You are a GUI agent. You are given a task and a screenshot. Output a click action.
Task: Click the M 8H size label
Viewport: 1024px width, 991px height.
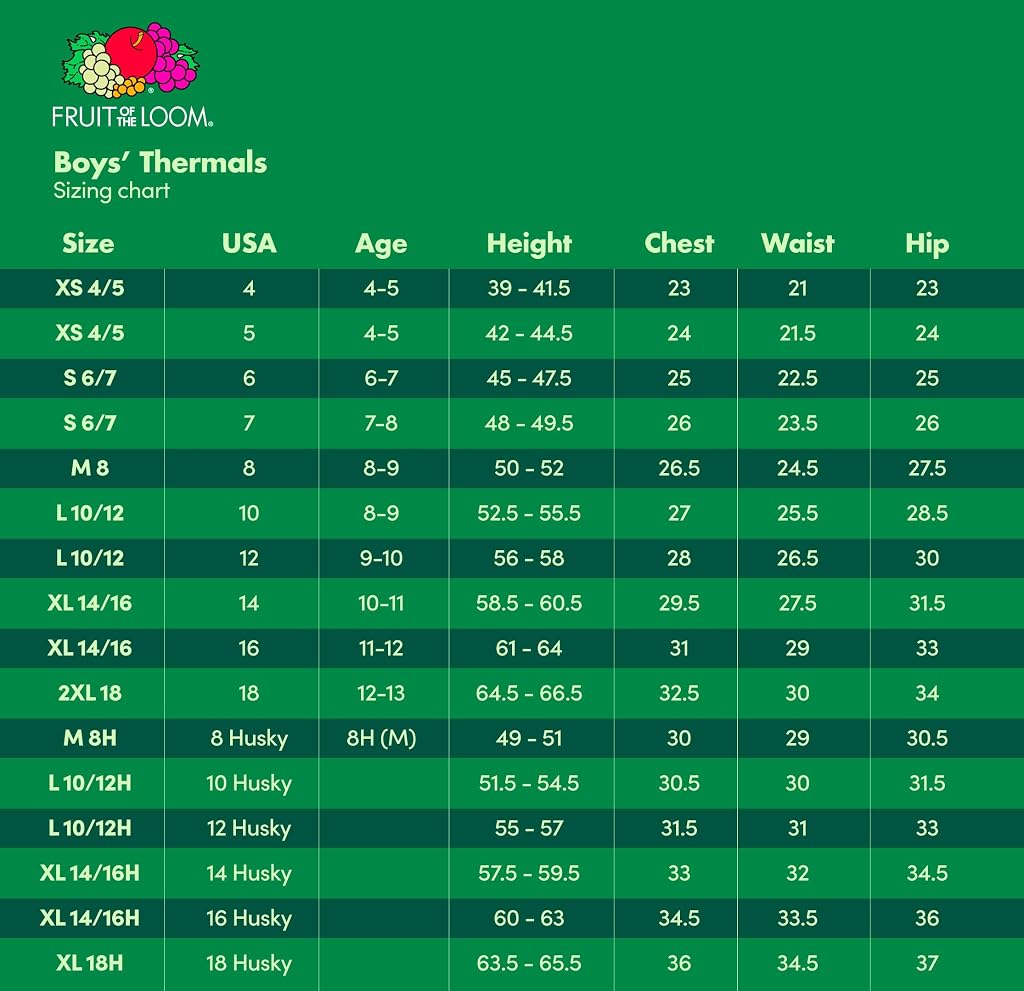[x=89, y=738]
